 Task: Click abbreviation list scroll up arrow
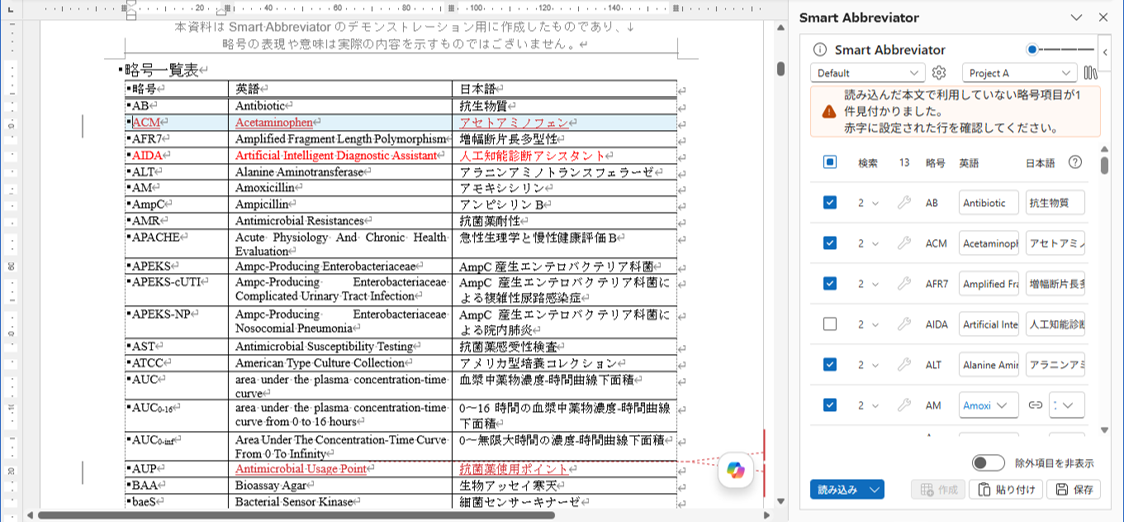point(1105,148)
